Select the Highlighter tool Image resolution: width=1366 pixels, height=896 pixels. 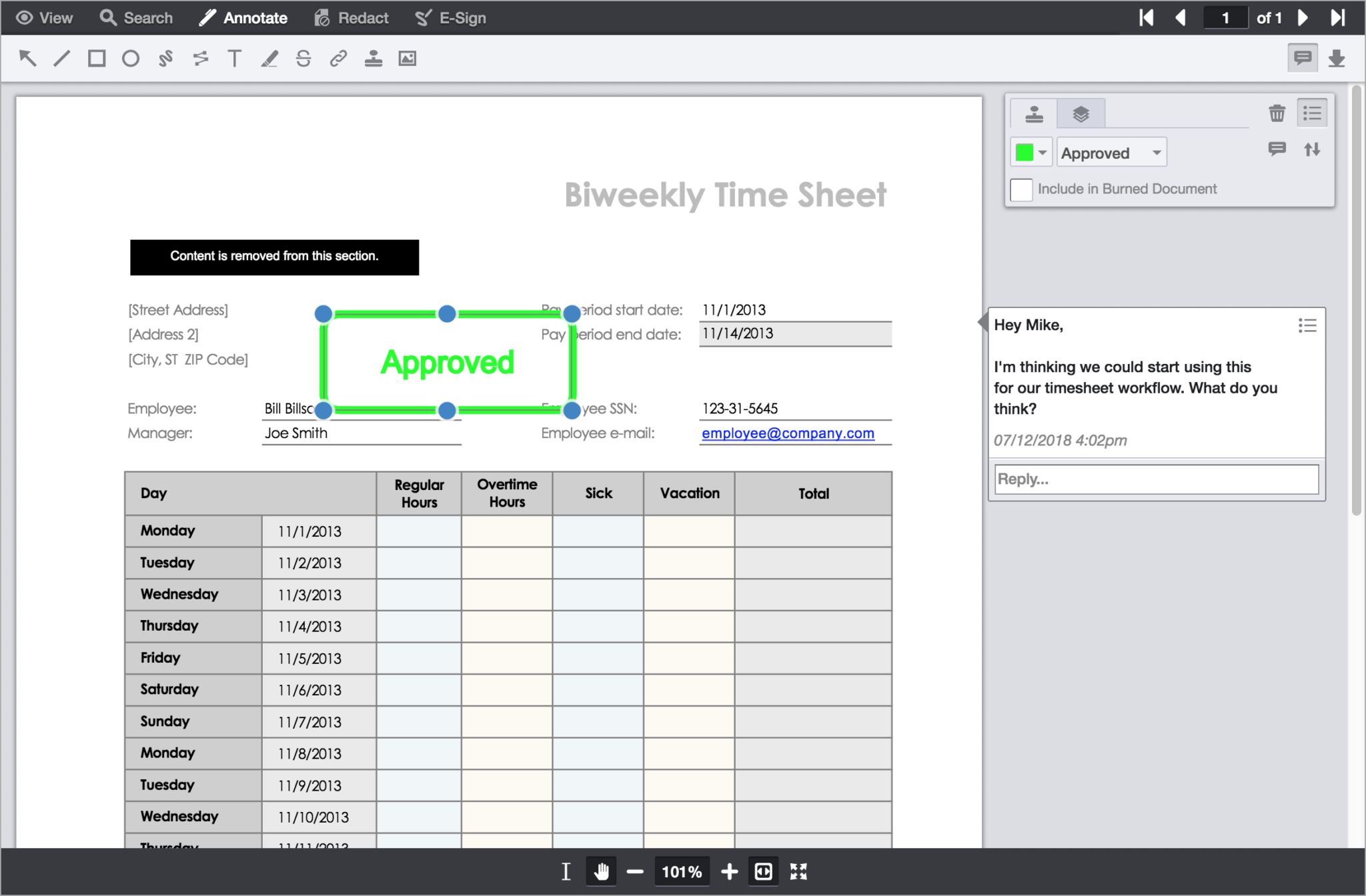click(x=269, y=58)
